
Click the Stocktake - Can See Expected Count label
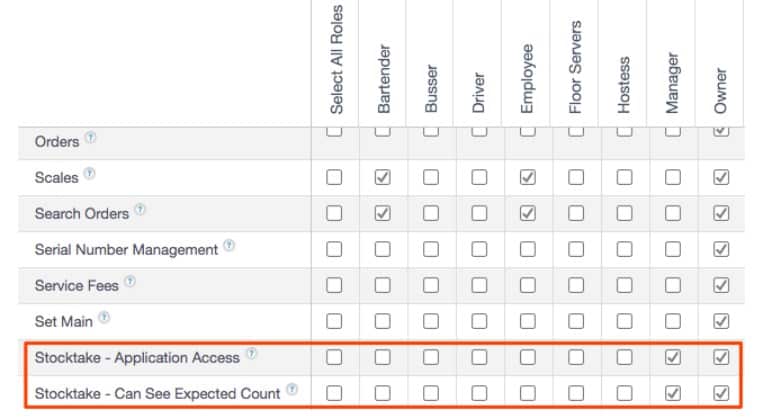(x=157, y=394)
